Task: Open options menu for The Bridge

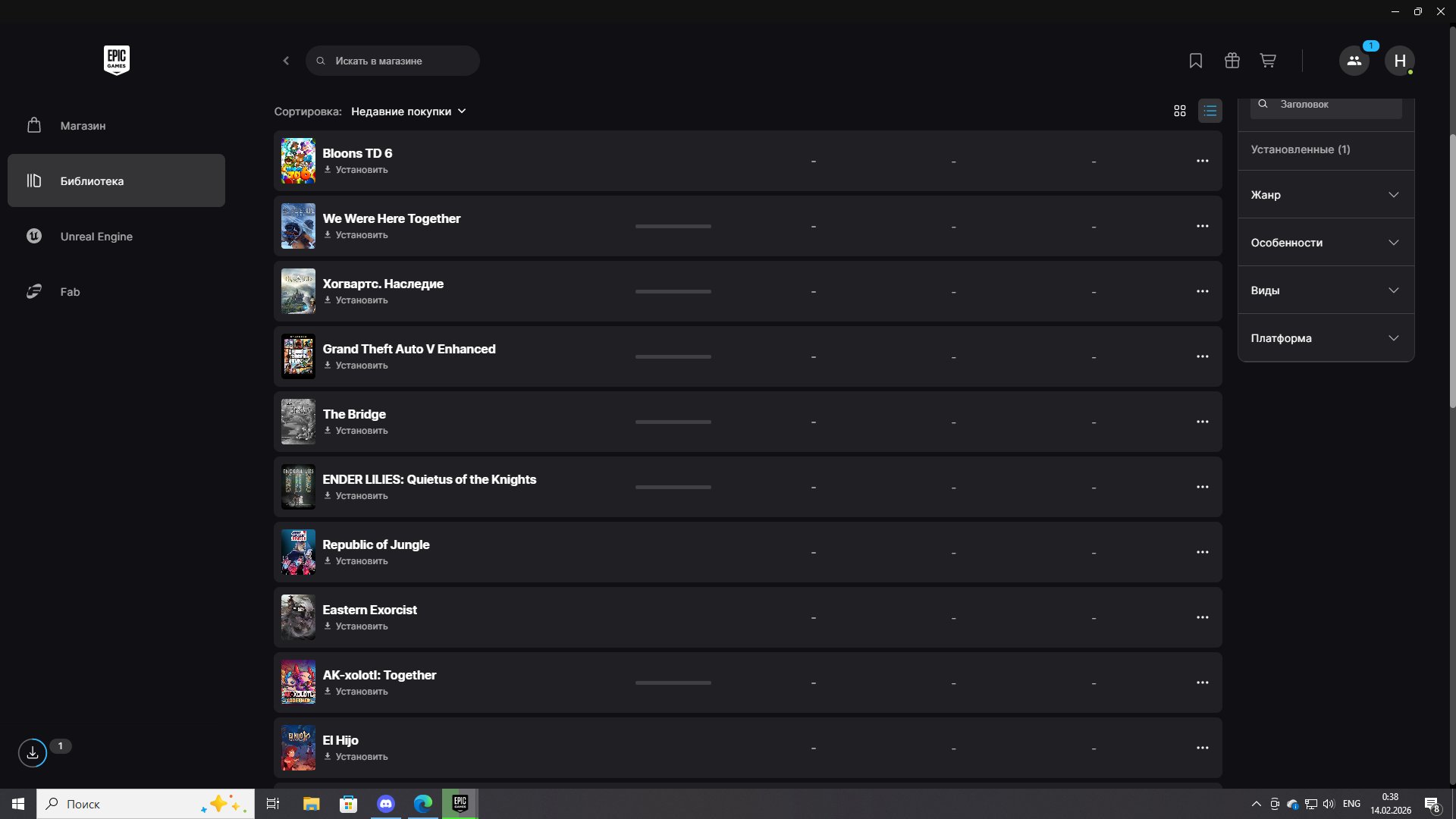Action: [x=1203, y=422]
